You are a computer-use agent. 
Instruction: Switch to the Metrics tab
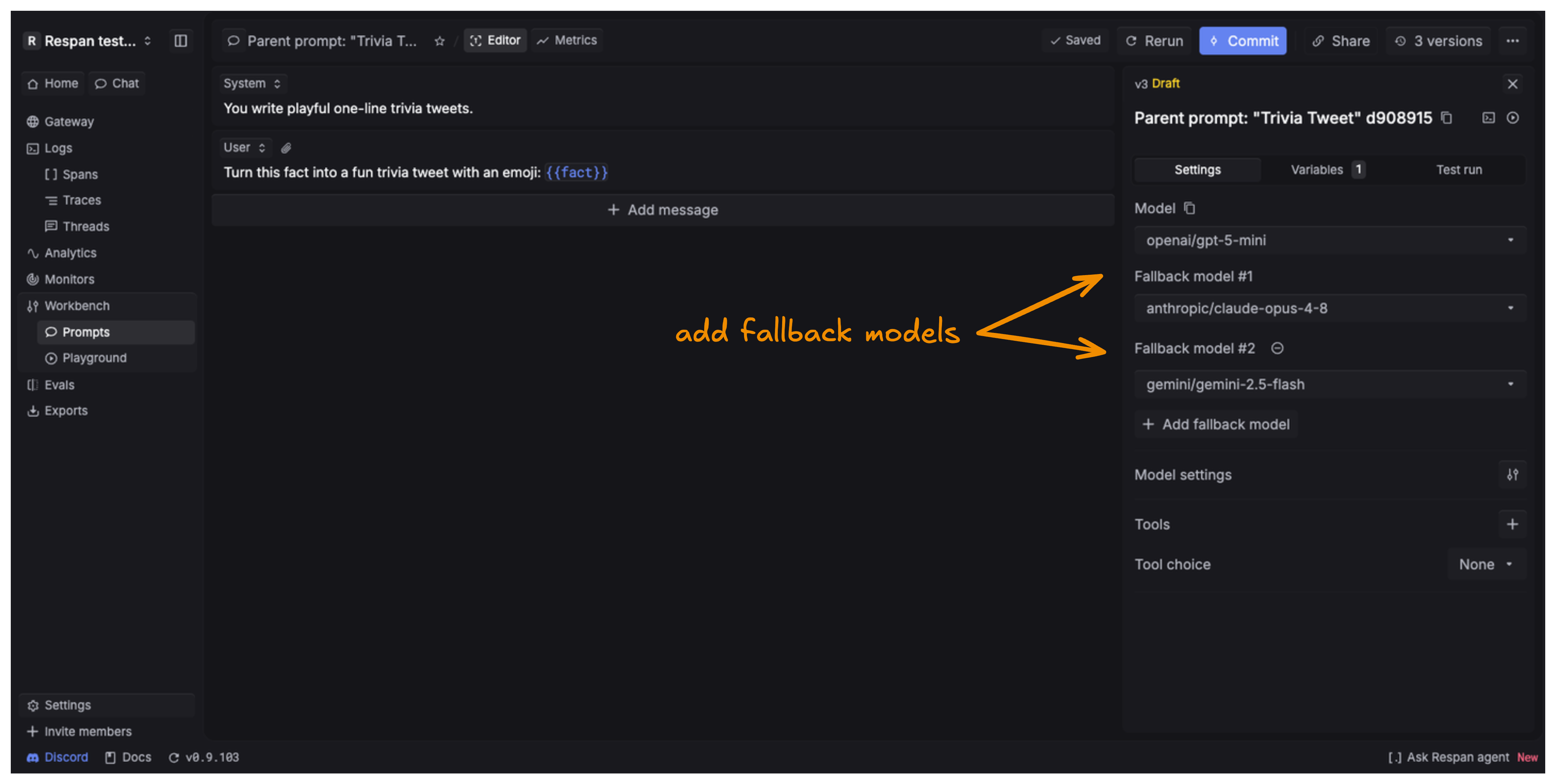[x=567, y=41]
